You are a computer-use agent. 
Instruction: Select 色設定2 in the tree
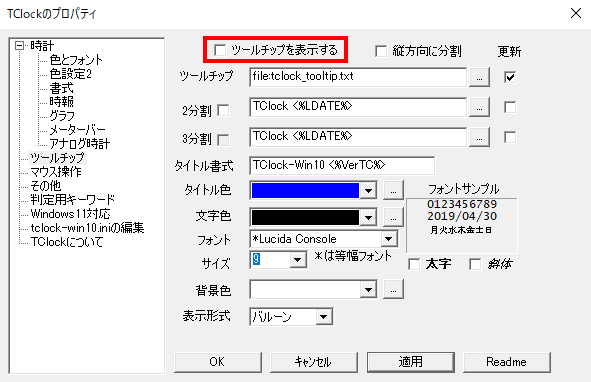click(x=70, y=74)
